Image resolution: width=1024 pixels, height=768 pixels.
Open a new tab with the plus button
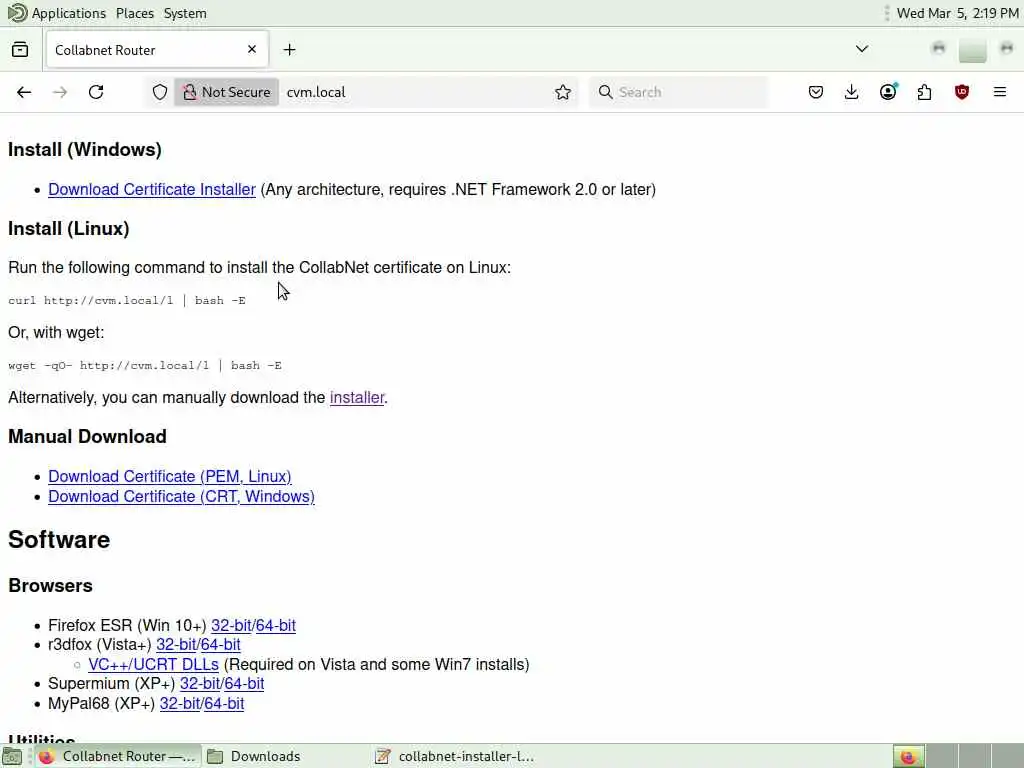click(x=289, y=50)
